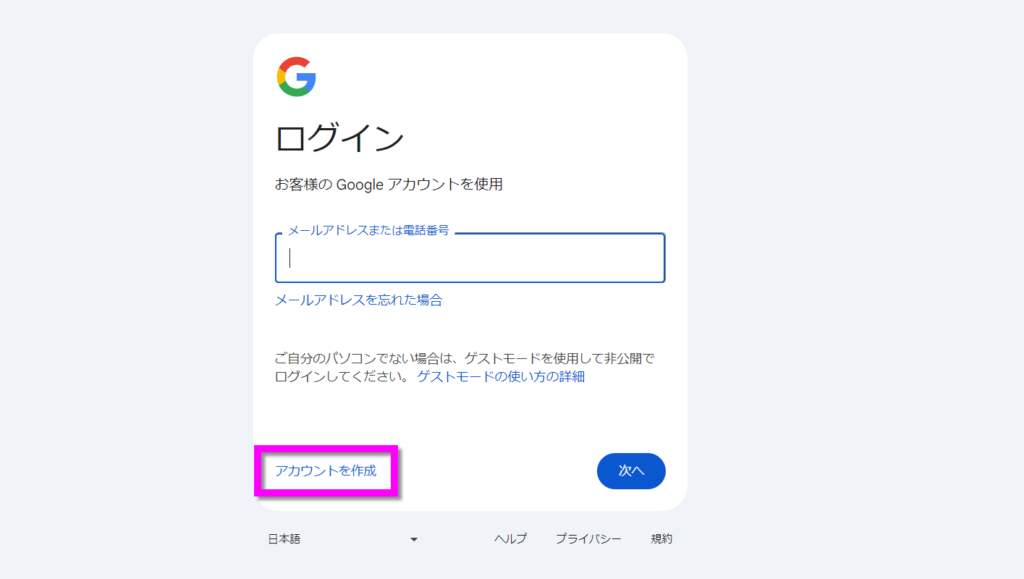This screenshot has height=579, width=1024.
Task: Click the floating メールアドレスまたは電話番号 field label
Action: click(x=368, y=231)
